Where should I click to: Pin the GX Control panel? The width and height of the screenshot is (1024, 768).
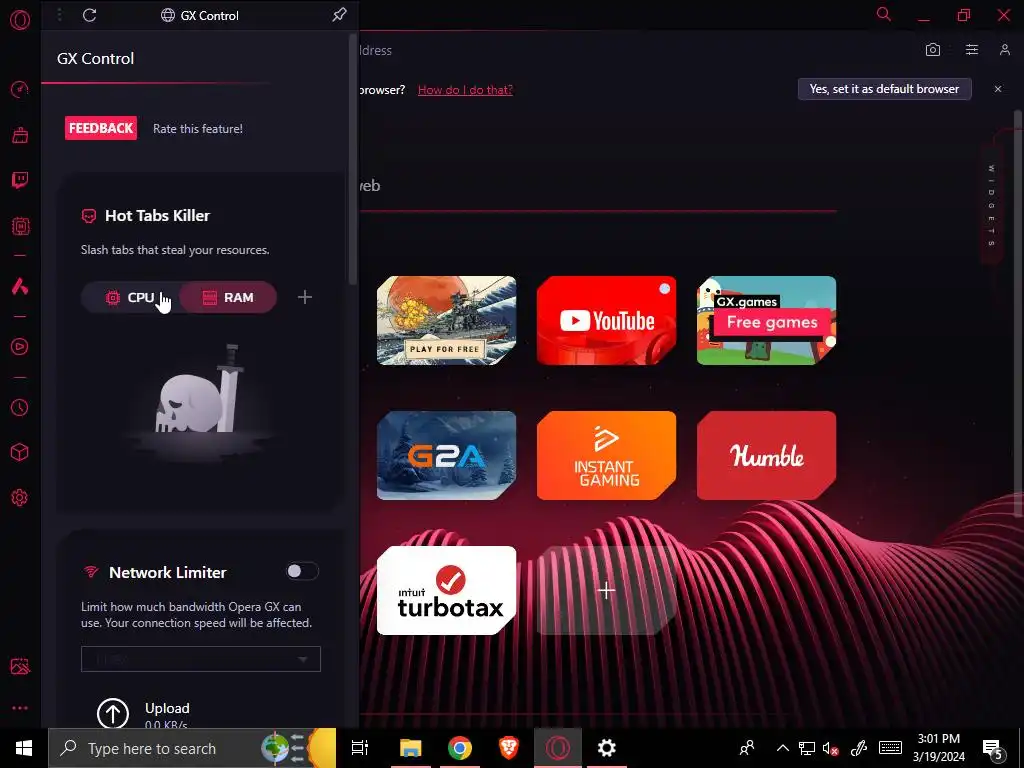[339, 14]
